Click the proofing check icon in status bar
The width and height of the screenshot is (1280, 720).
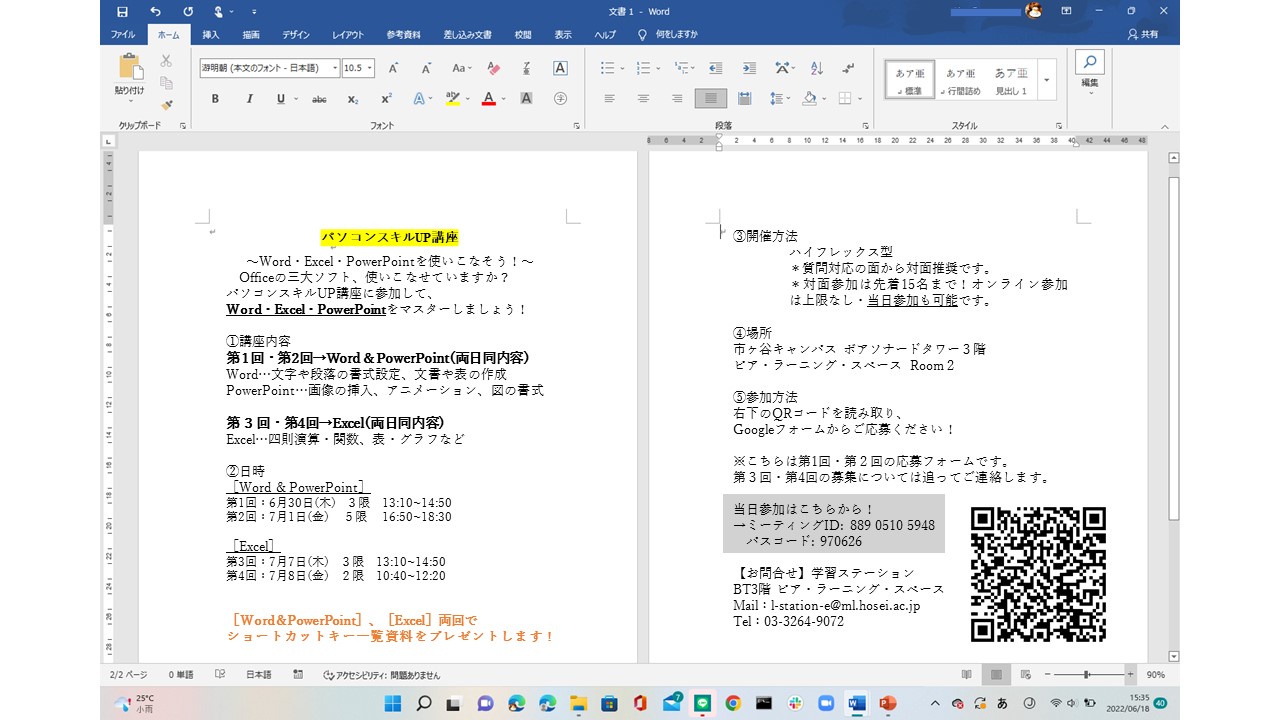click(220, 675)
